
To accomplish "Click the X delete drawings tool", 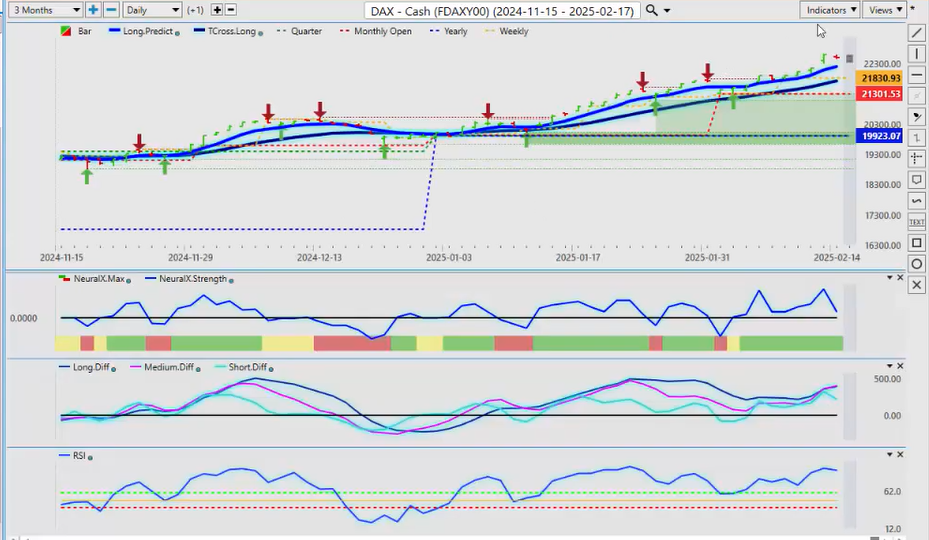I will point(917,285).
